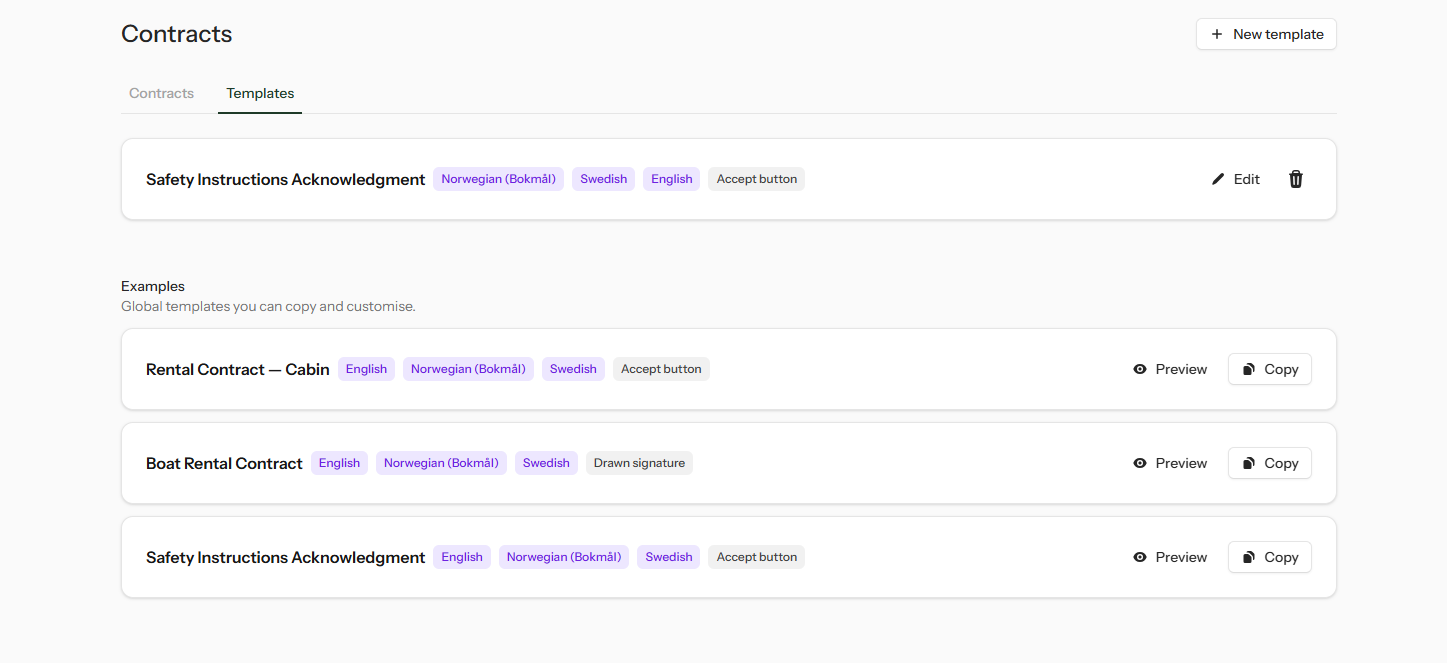Preview the example Safety Instructions Acknowledgment template

(x=1170, y=557)
